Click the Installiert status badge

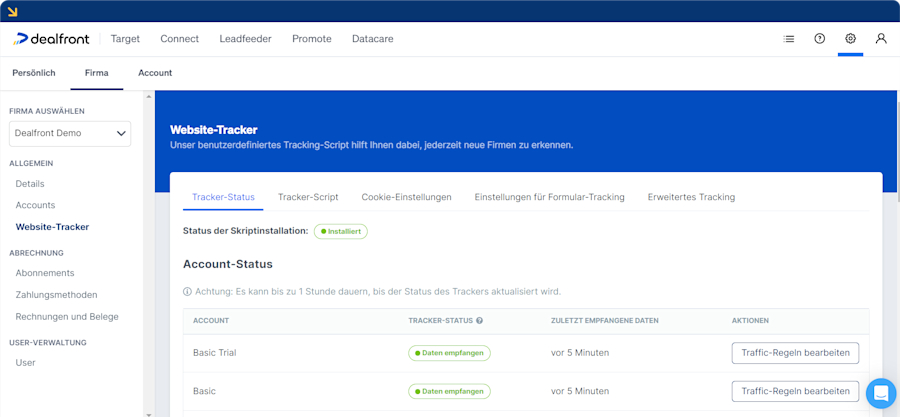click(340, 231)
